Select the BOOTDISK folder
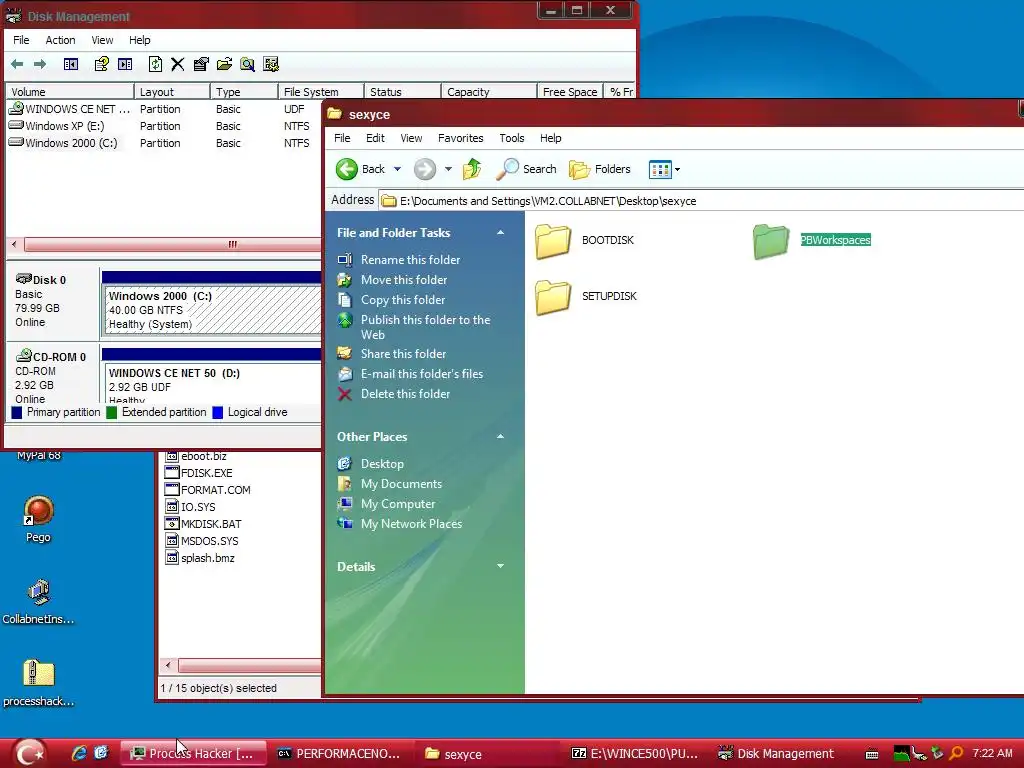The width and height of the screenshot is (1024, 768). tap(584, 241)
